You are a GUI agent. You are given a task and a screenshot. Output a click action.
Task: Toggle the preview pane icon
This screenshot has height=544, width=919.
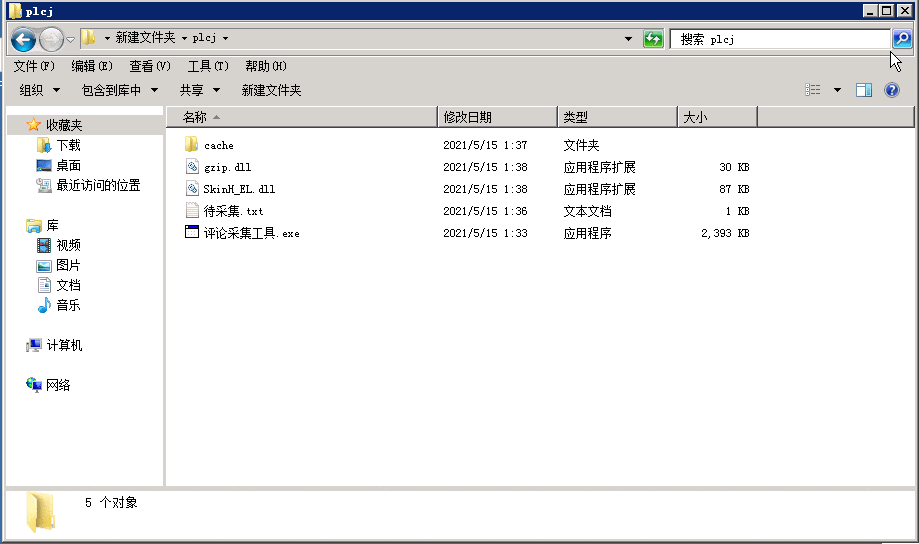[864, 90]
